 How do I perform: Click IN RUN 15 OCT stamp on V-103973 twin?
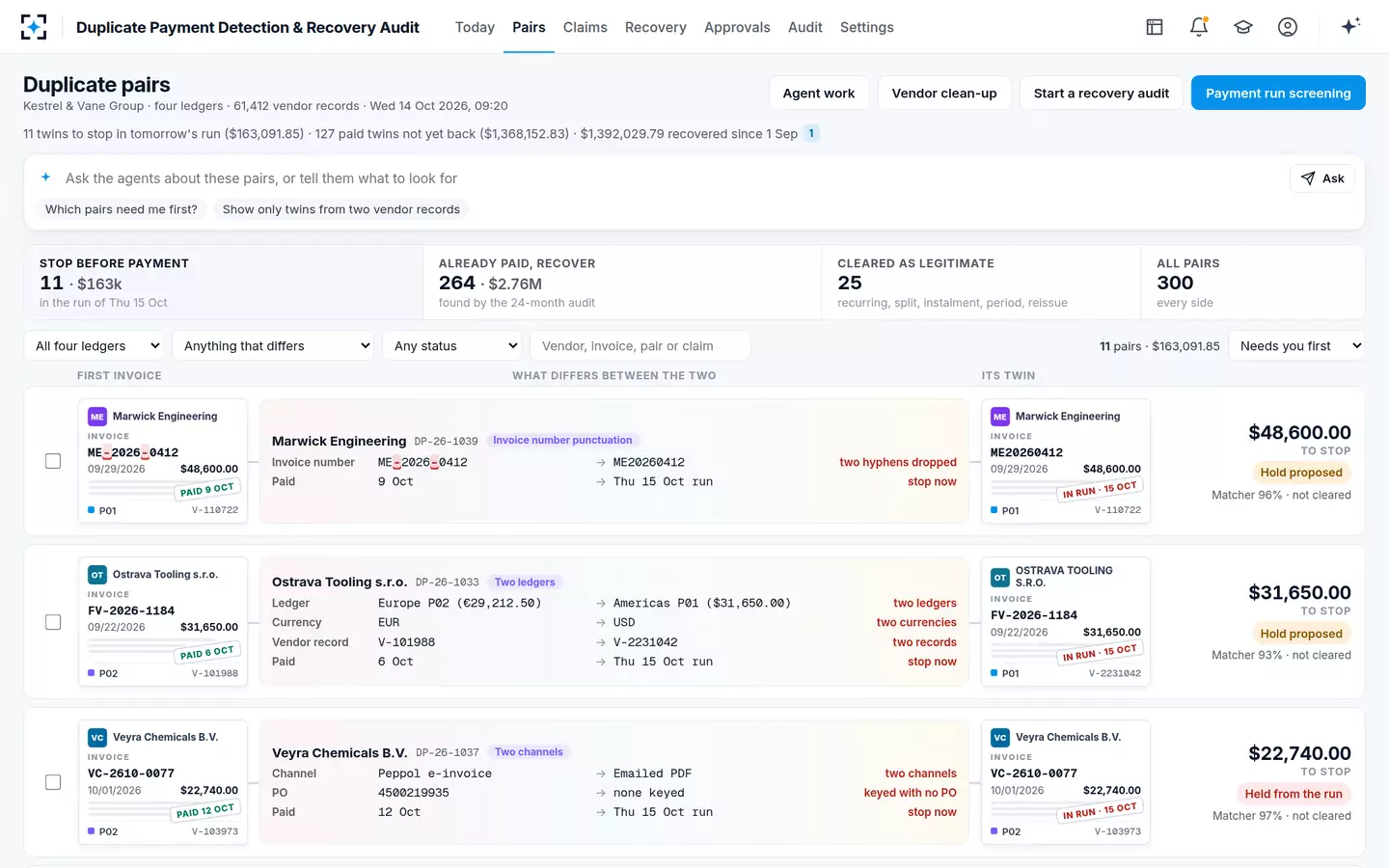(x=1100, y=811)
